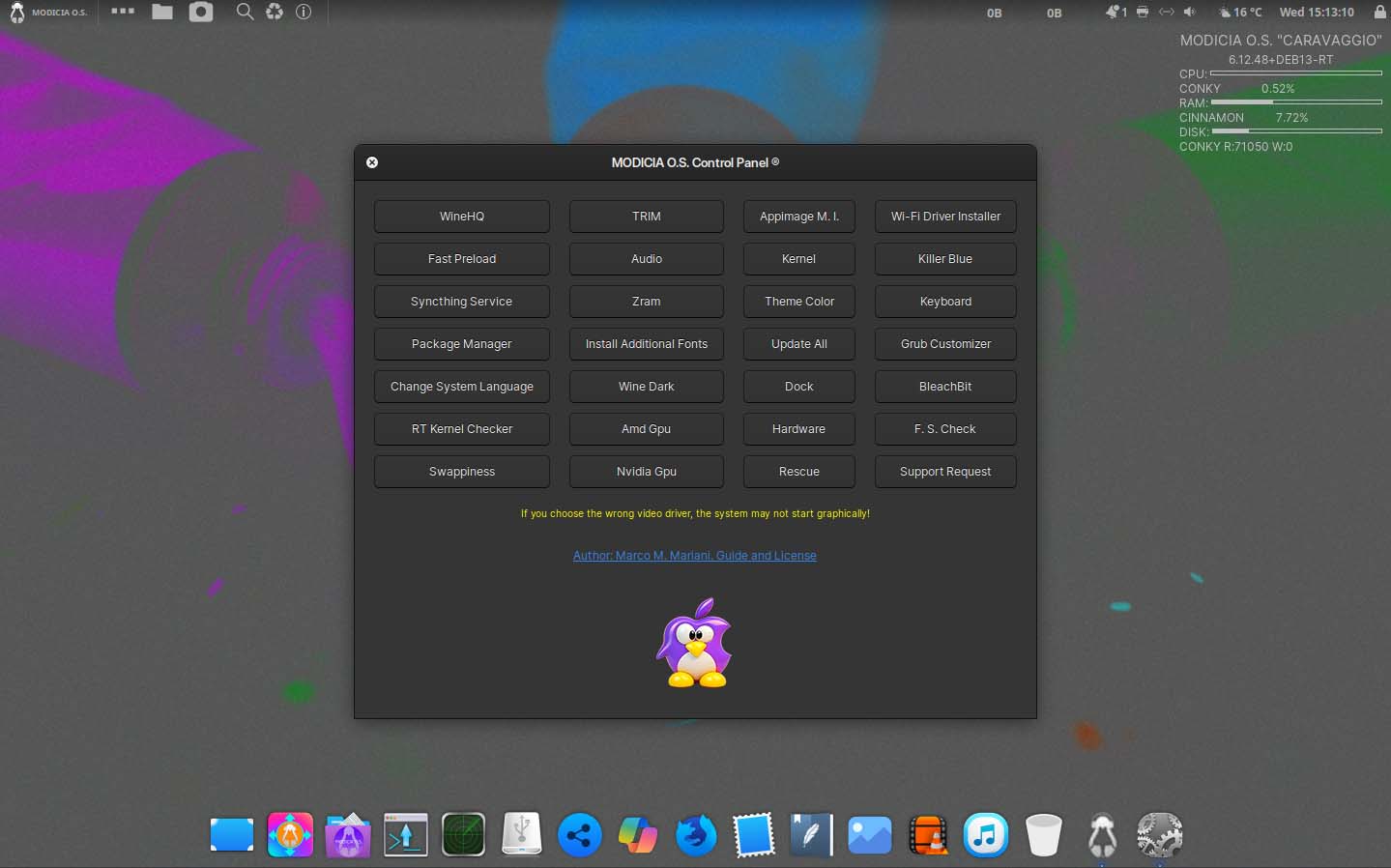Open the info icon in top panel

pyautogui.click(x=304, y=12)
